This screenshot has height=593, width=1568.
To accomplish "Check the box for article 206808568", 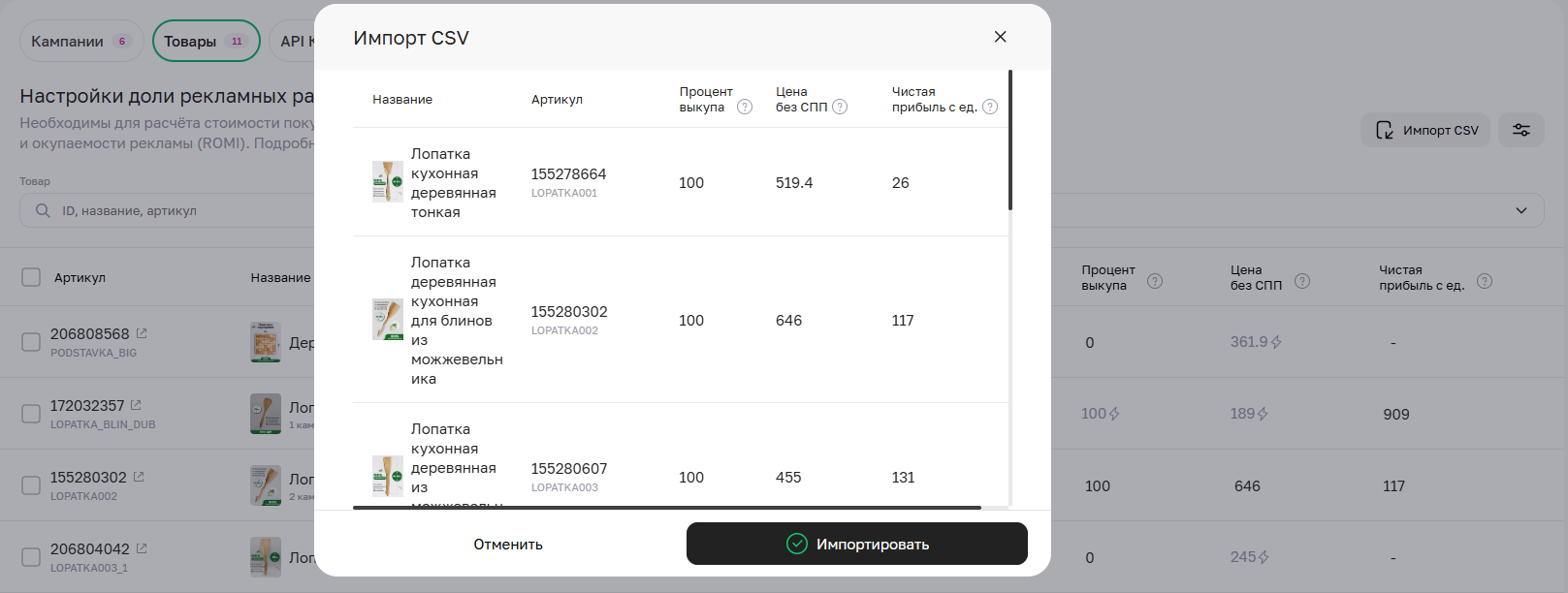I will point(31,342).
